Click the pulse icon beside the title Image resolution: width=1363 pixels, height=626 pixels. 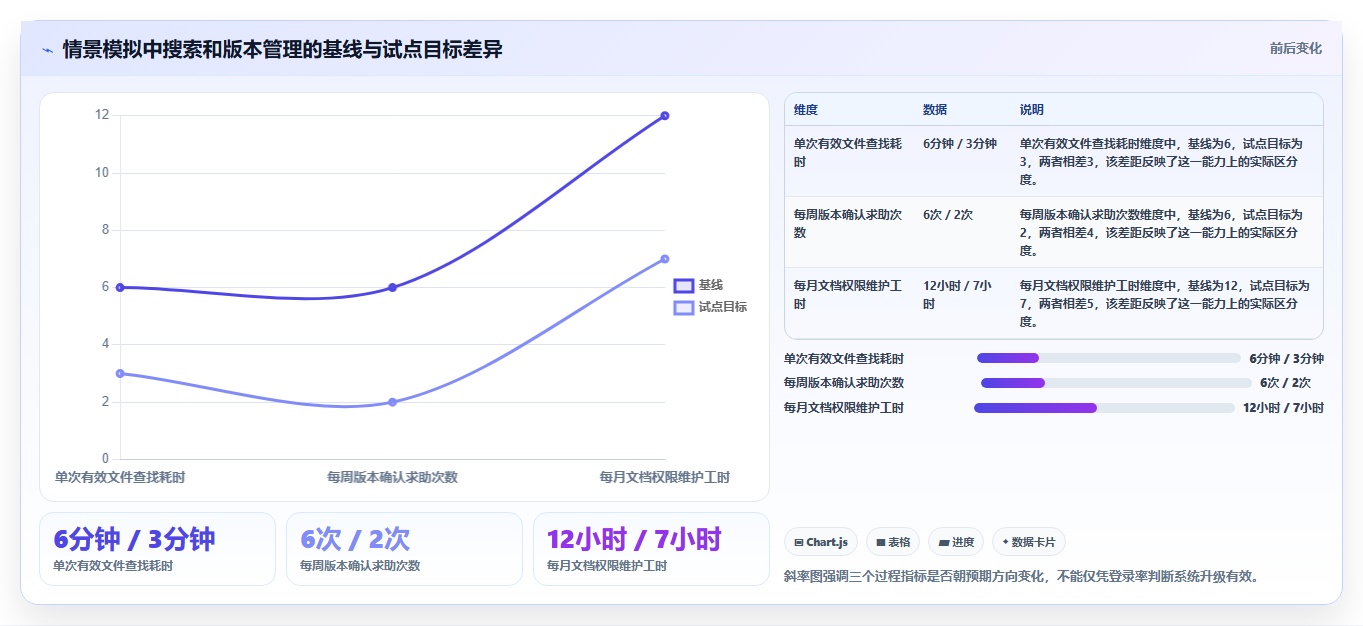[x=47, y=50]
